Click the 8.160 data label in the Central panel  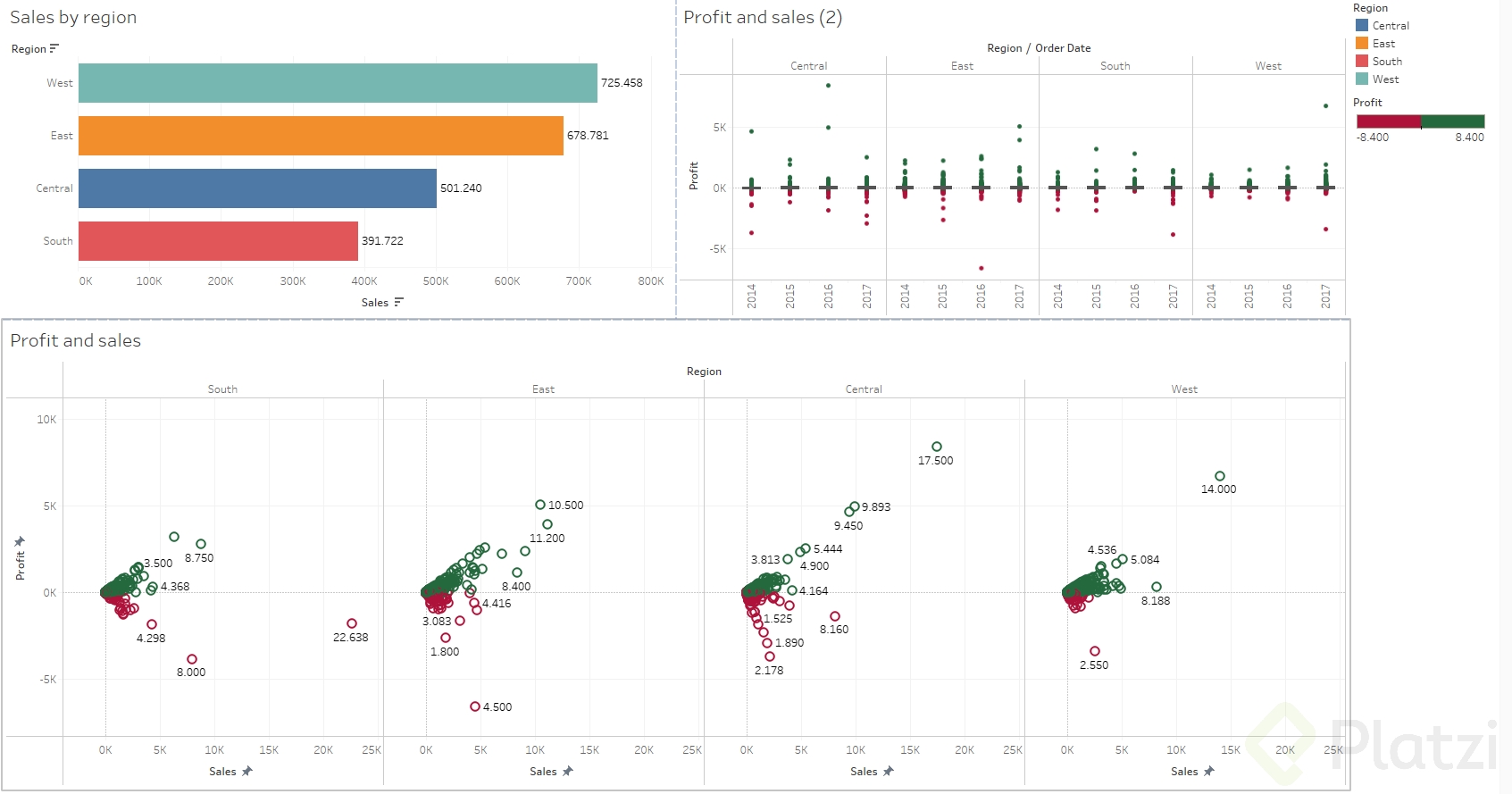click(834, 630)
